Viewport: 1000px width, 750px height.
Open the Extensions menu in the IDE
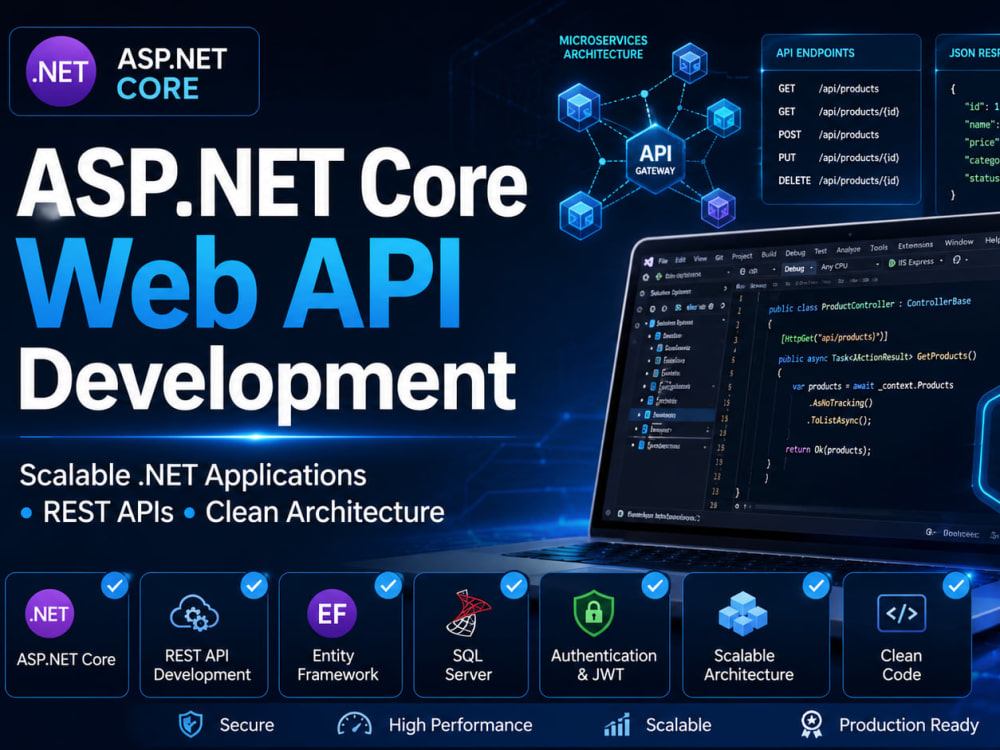coord(915,245)
